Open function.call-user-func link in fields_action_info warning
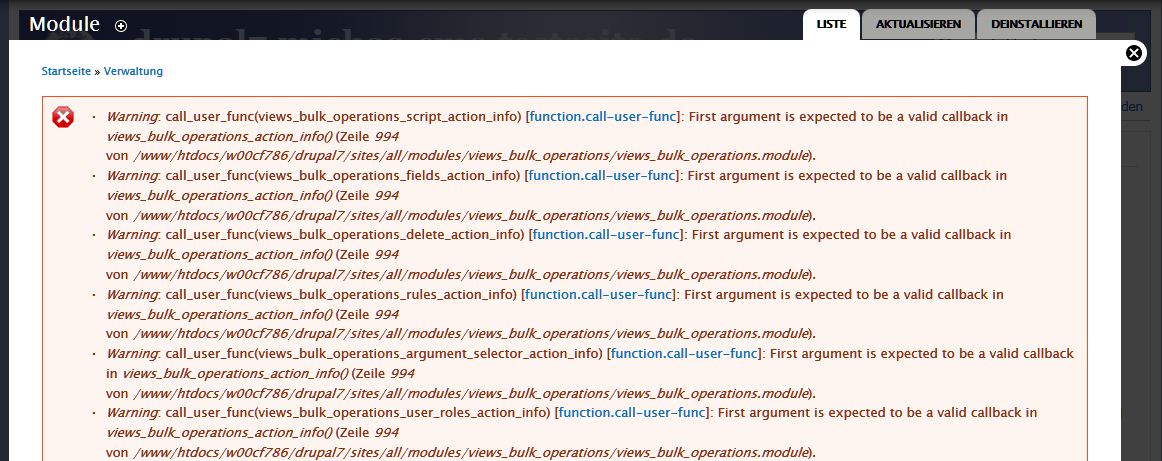 (x=601, y=176)
